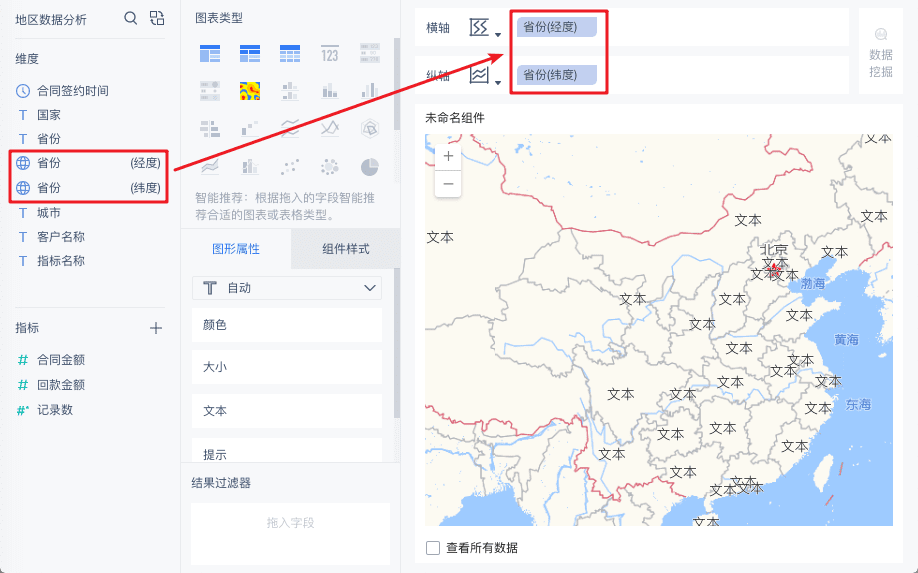Image resolution: width=918 pixels, height=573 pixels.
Task: Click the globe icon of 省份 (经度)
Action: click(x=23, y=163)
